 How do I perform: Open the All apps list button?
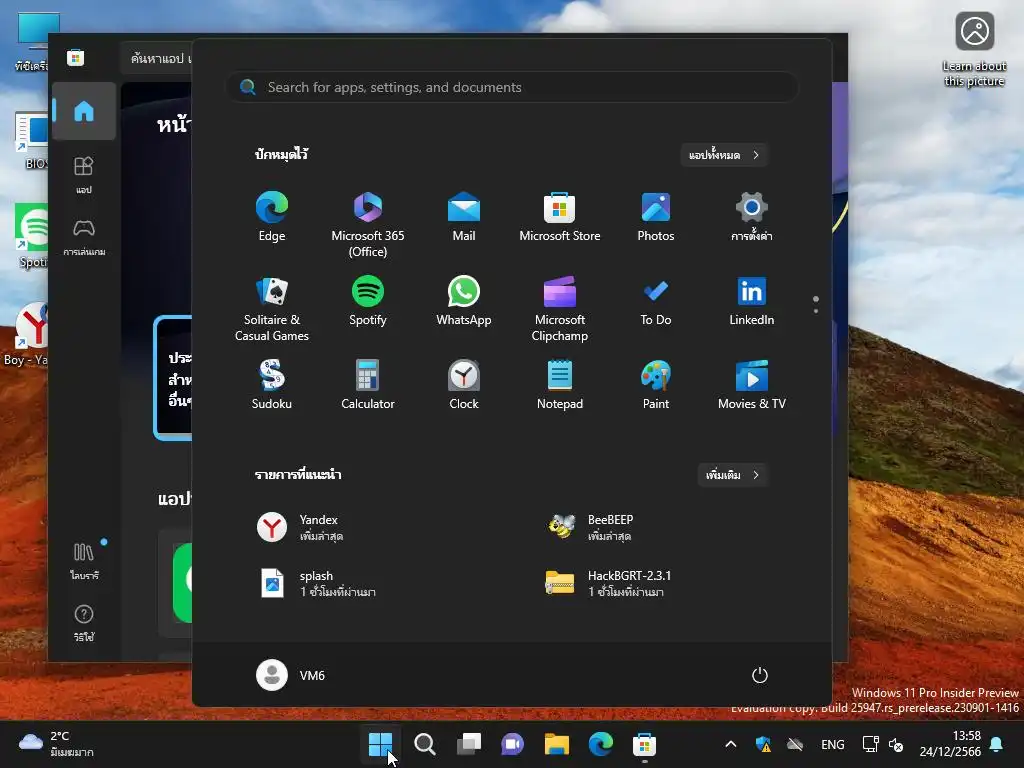(724, 155)
